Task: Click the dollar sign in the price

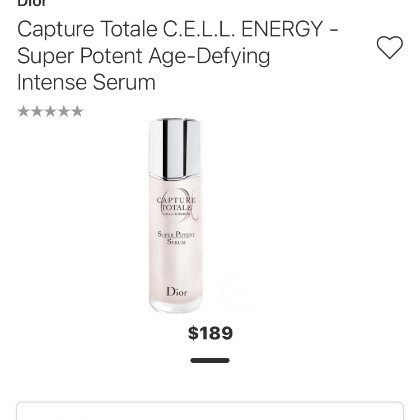Action: pyautogui.click(x=193, y=333)
